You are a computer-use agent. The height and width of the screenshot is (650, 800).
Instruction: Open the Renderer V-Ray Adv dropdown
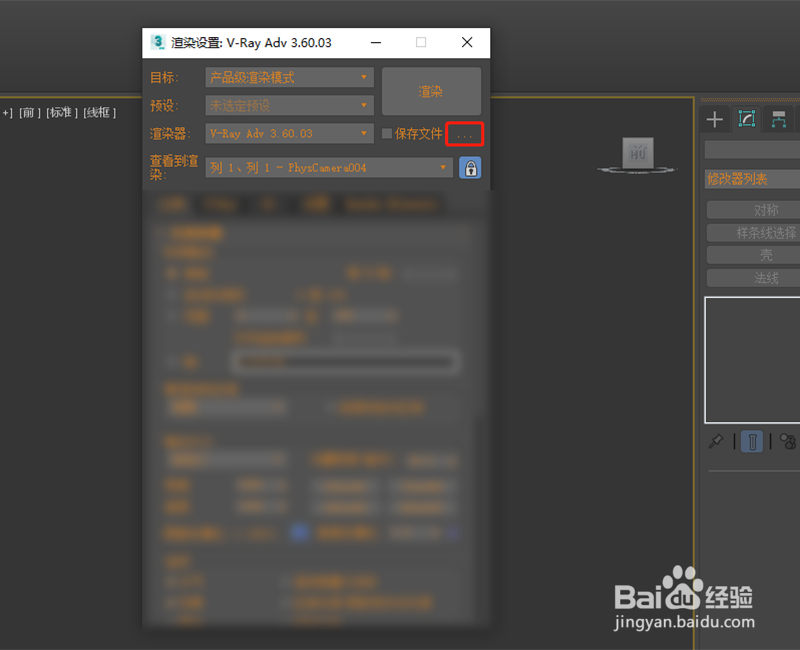click(x=289, y=134)
